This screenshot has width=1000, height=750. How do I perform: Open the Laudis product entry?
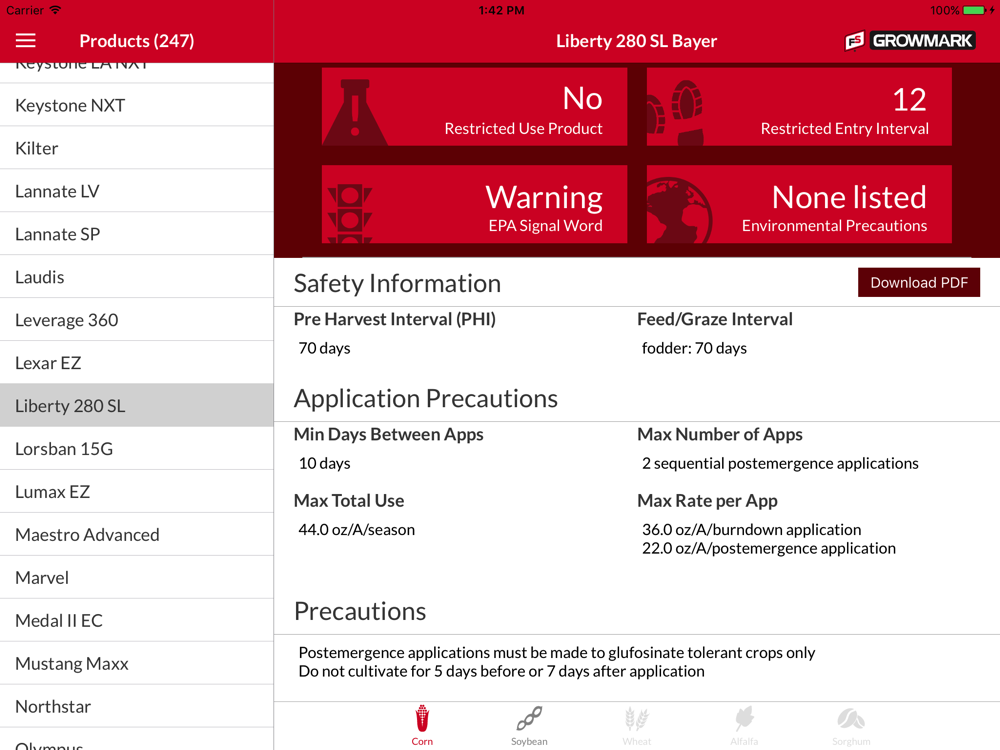click(136, 277)
